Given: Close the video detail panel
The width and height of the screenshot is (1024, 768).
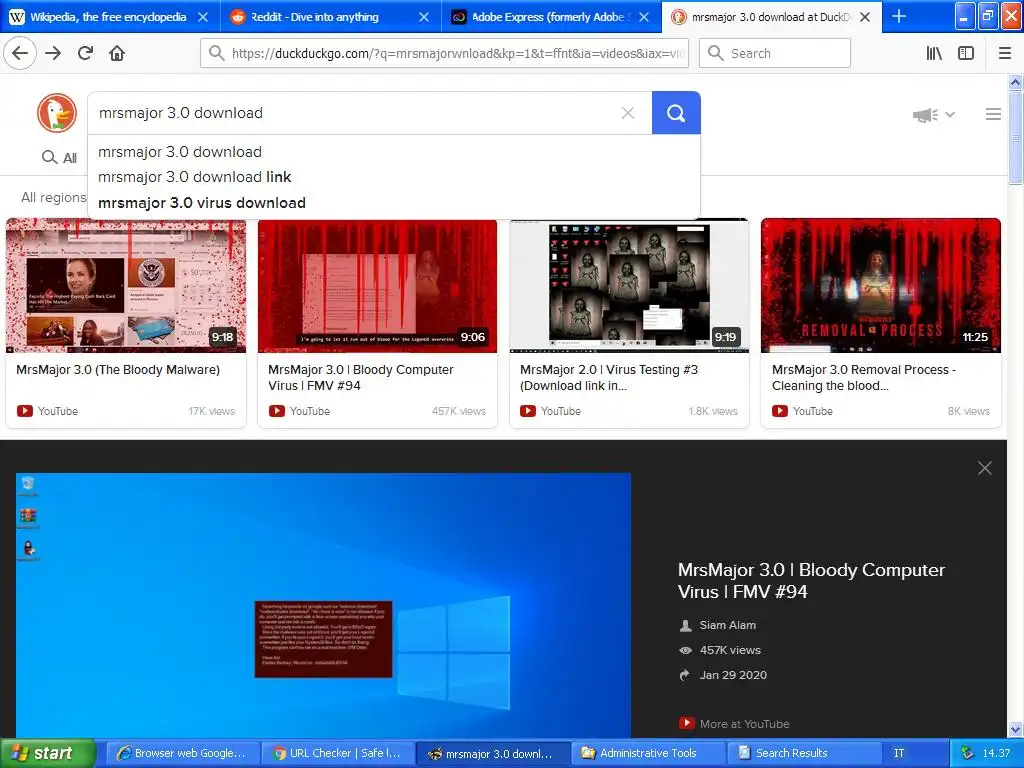Looking at the screenshot, I should [985, 468].
